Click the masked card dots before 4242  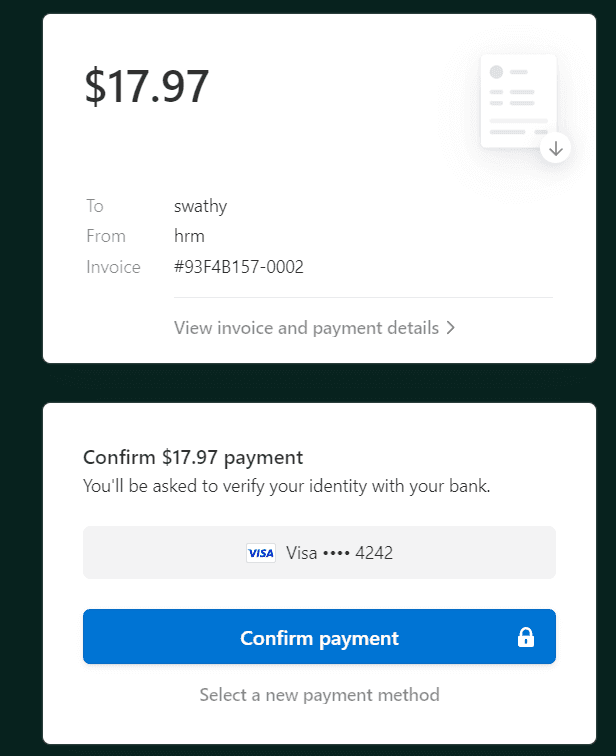(x=339, y=553)
